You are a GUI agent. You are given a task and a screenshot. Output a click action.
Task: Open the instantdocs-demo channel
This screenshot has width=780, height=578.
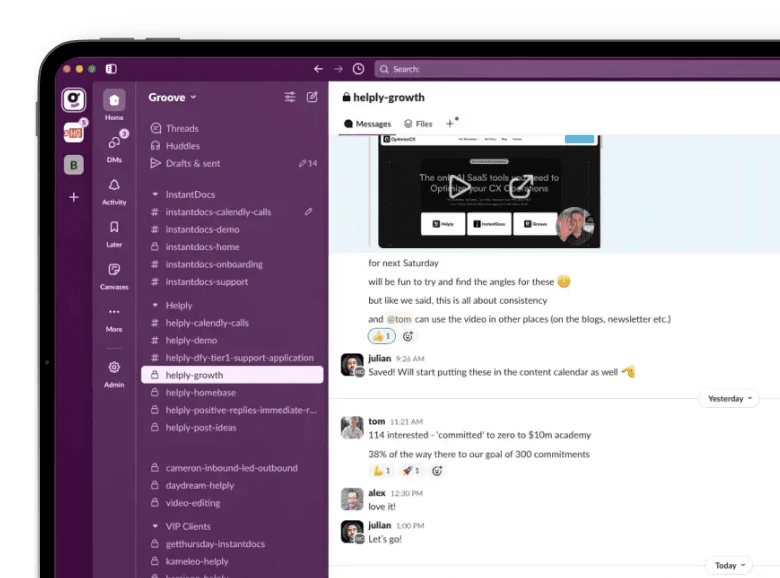[232, 229]
